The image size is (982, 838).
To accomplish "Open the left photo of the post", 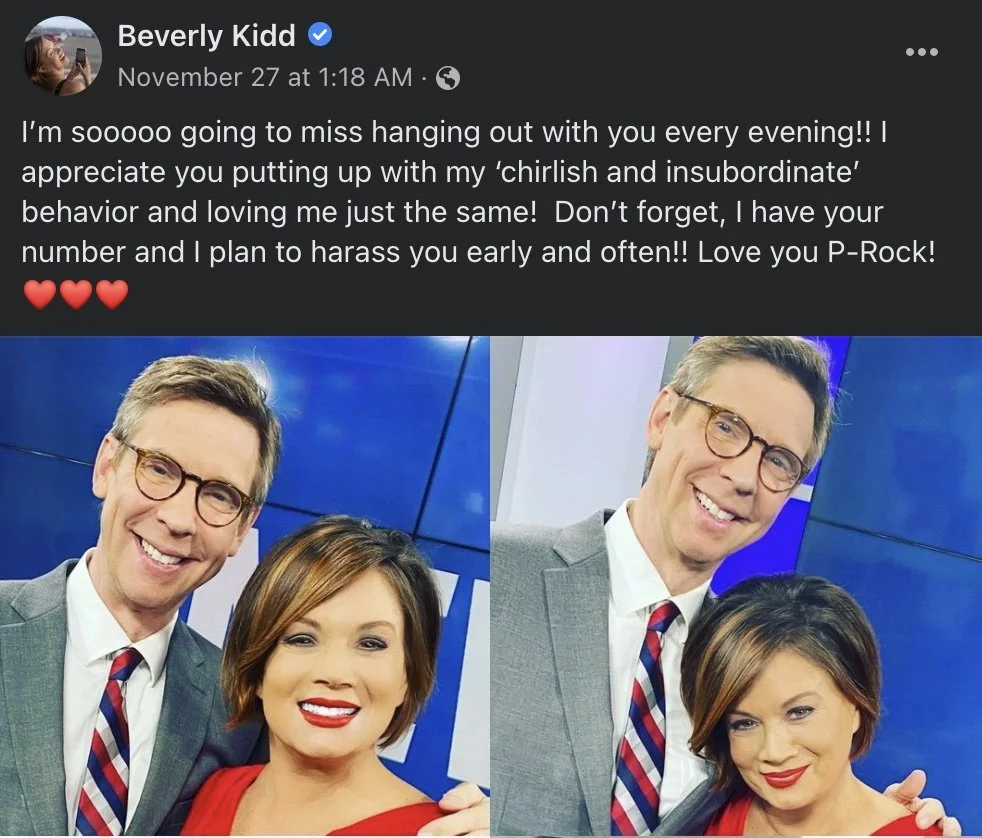I will click(x=244, y=586).
